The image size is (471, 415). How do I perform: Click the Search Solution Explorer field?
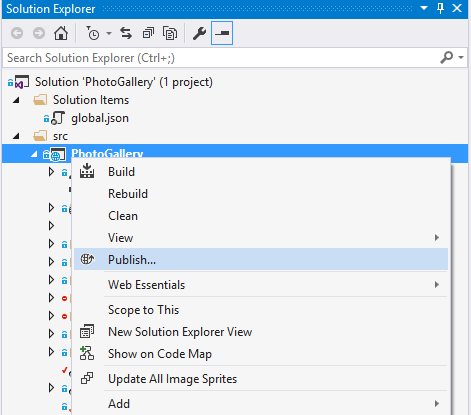click(x=220, y=58)
